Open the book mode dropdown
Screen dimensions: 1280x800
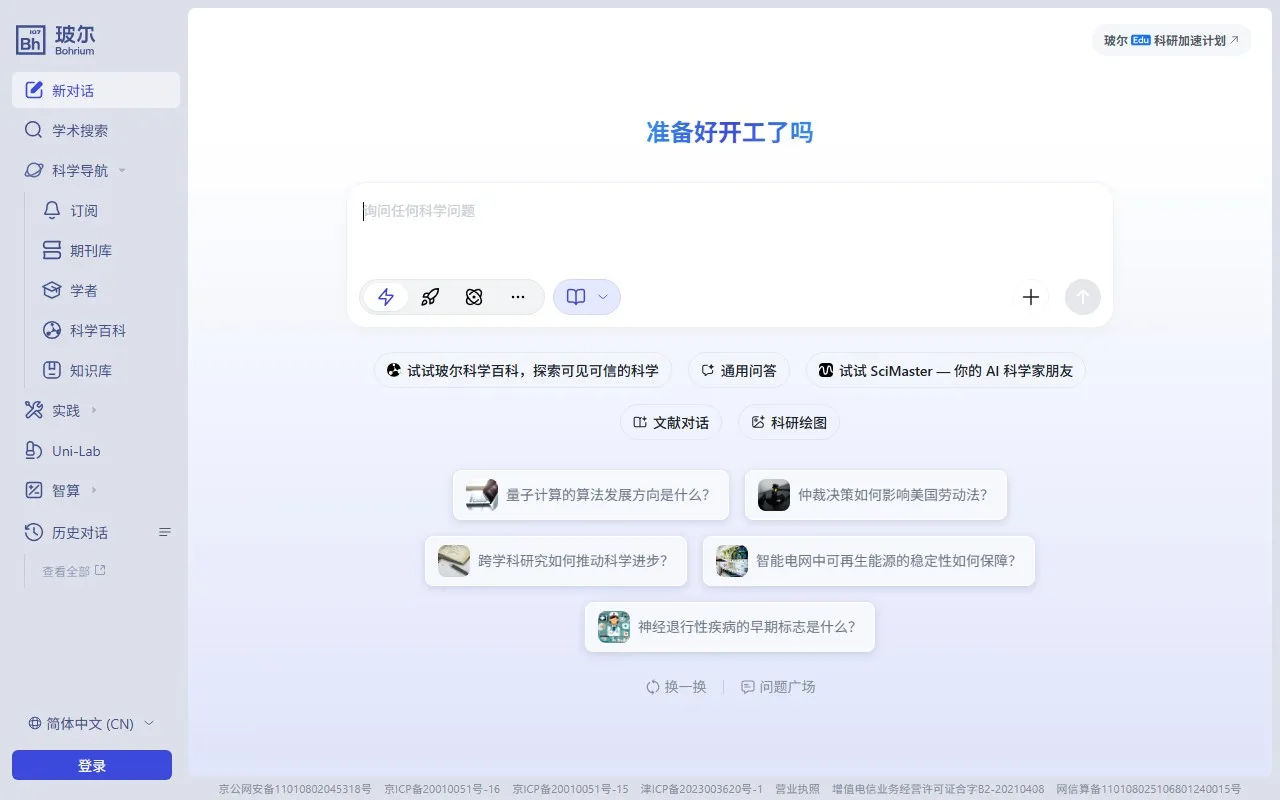pos(587,297)
